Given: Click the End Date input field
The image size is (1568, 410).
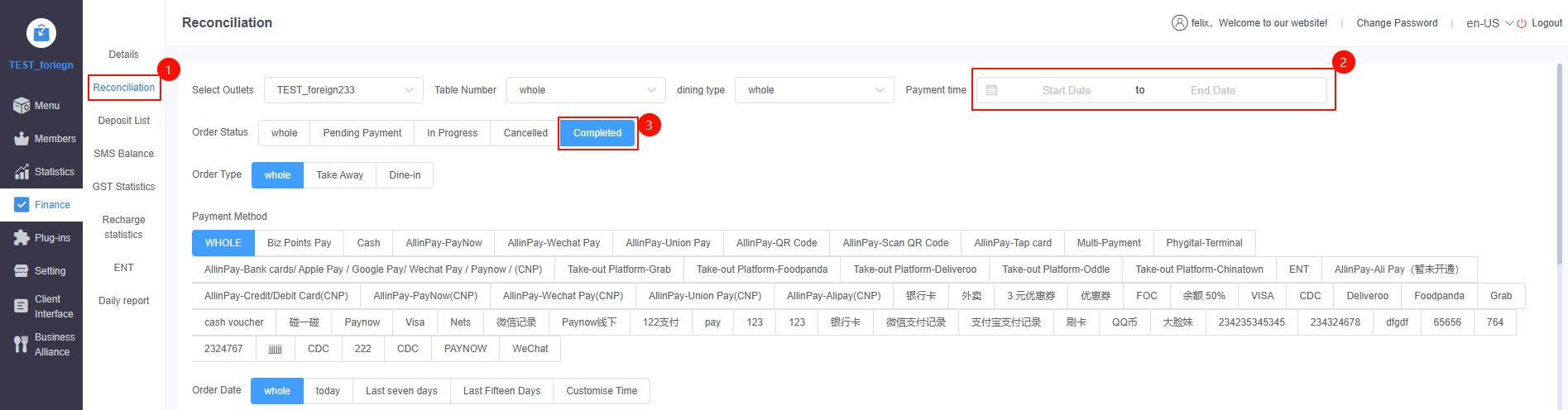Looking at the screenshot, I should pyautogui.click(x=1212, y=90).
